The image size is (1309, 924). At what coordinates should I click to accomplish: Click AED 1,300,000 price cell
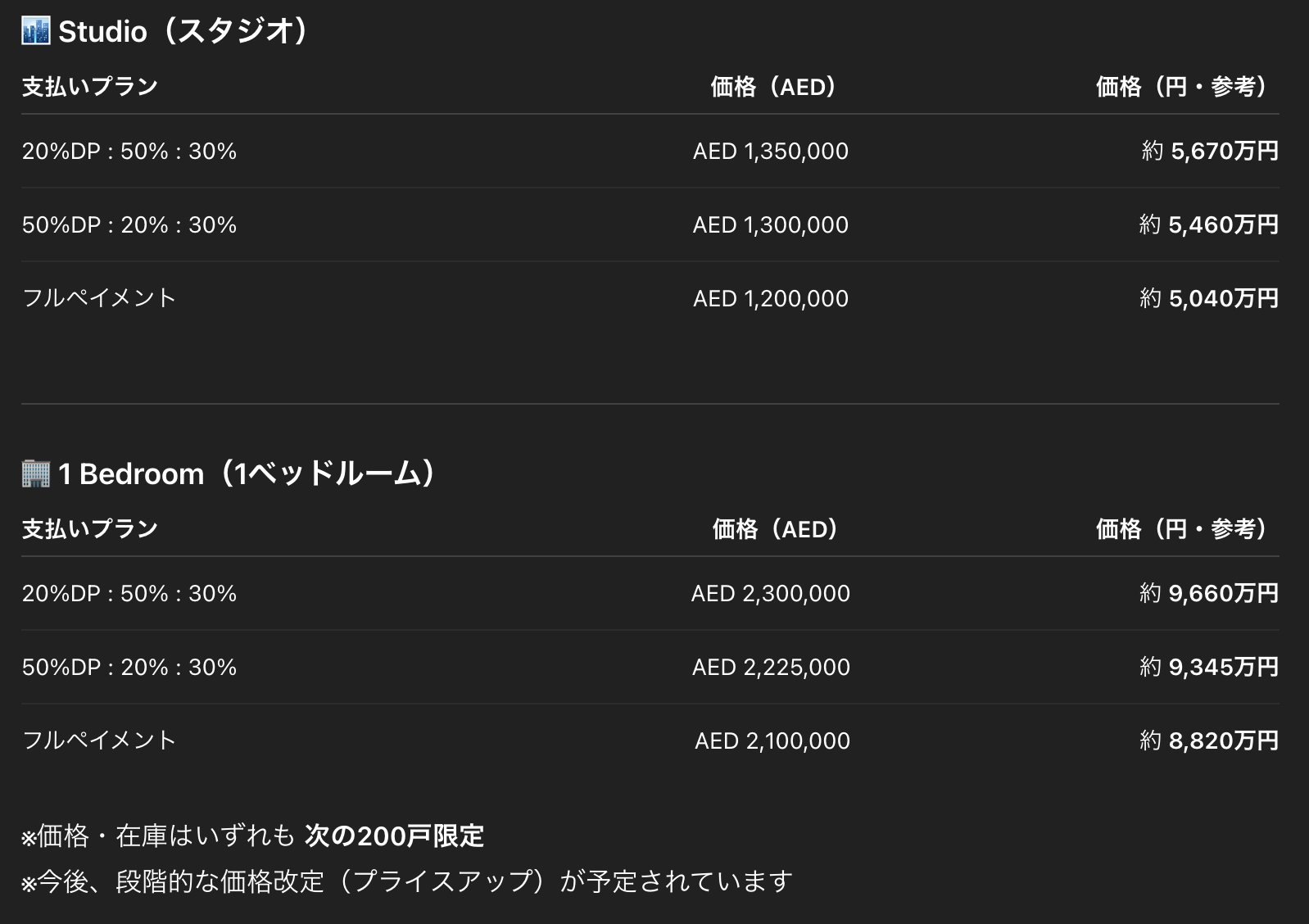(x=770, y=225)
